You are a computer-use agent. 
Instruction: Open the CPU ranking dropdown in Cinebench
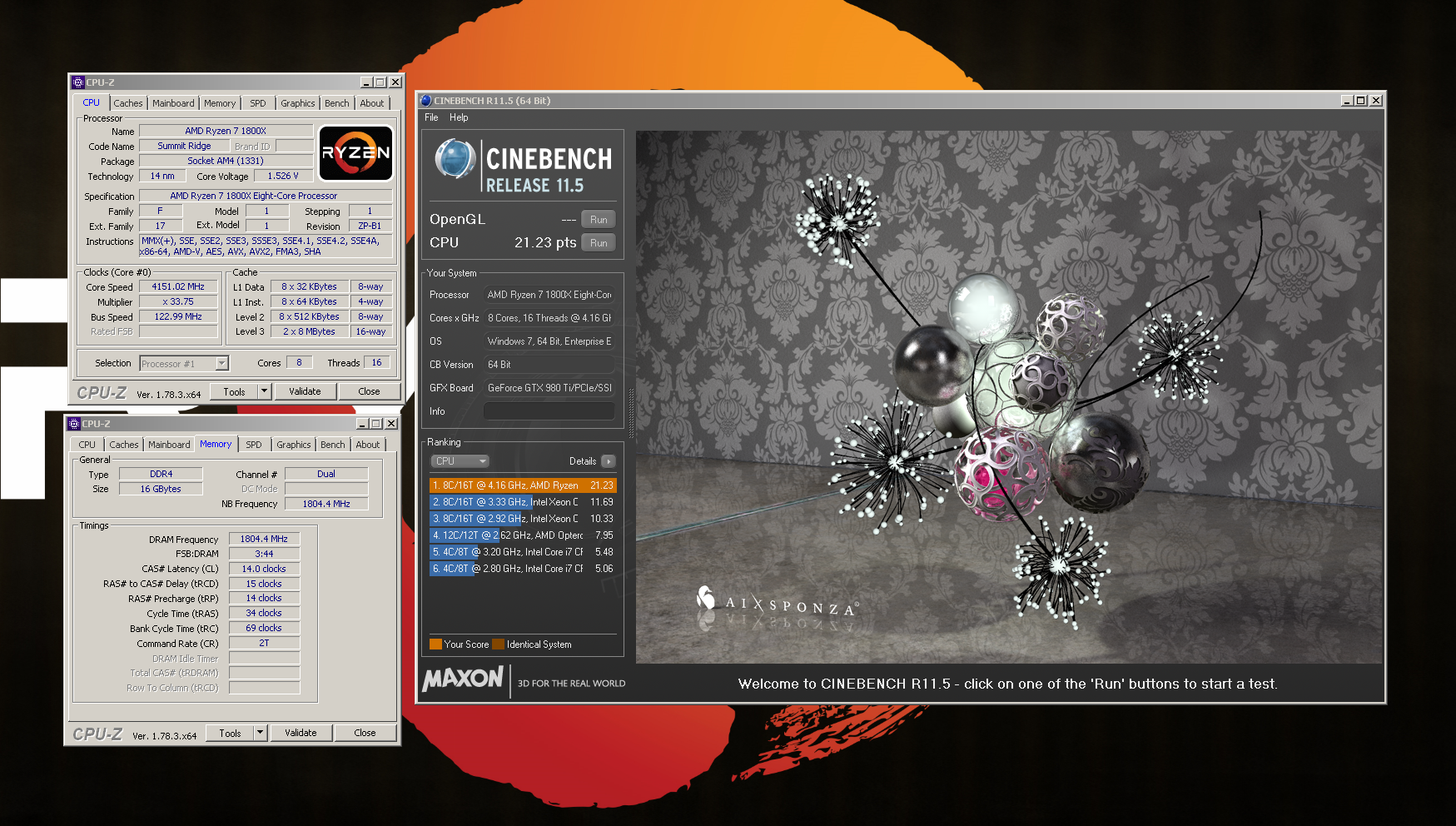(460, 461)
